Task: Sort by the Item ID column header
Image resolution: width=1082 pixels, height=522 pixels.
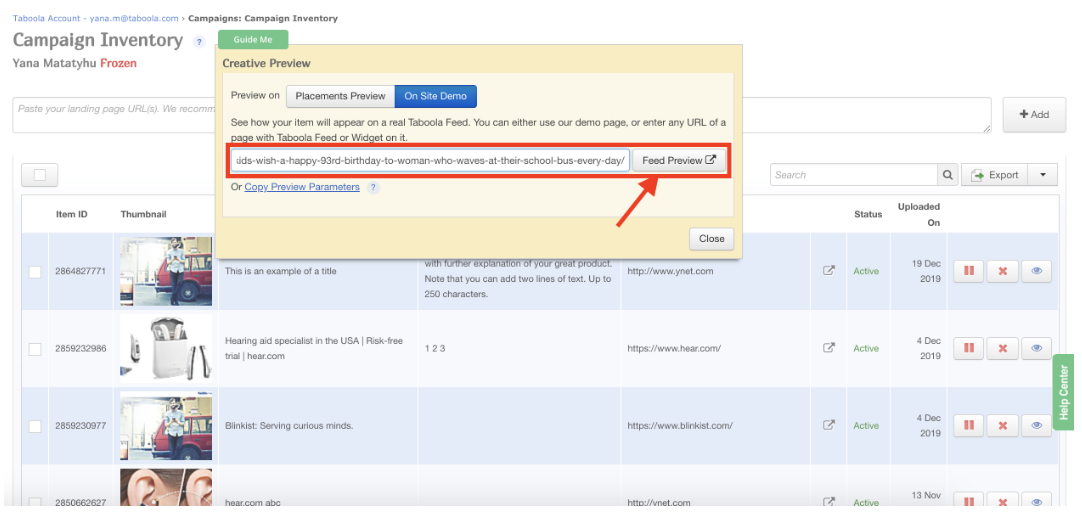Action: pyautogui.click(x=72, y=215)
